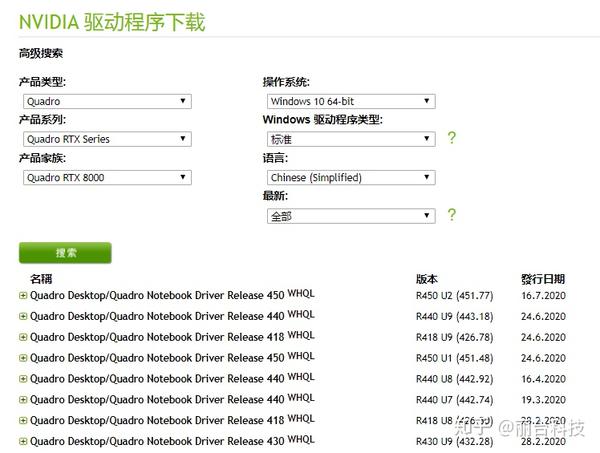This screenshot has width=600, height=453.
Task: Expand the Release 440 row with version 442.74
Action: [23, 400]
